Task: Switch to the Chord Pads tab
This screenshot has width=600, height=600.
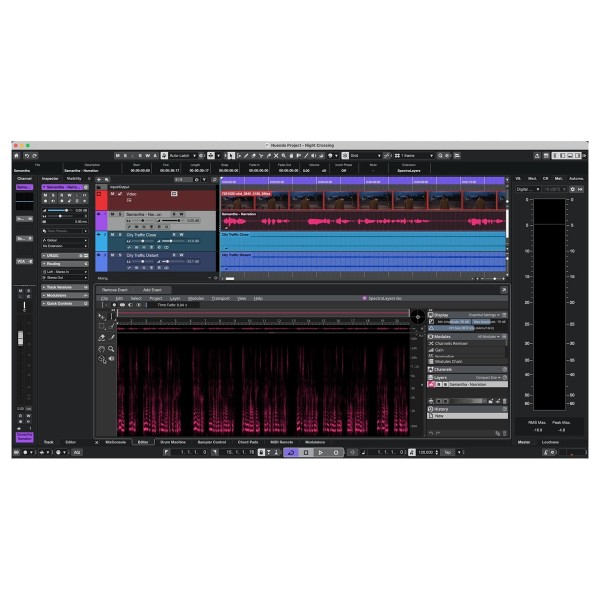Action: [248, 442]
